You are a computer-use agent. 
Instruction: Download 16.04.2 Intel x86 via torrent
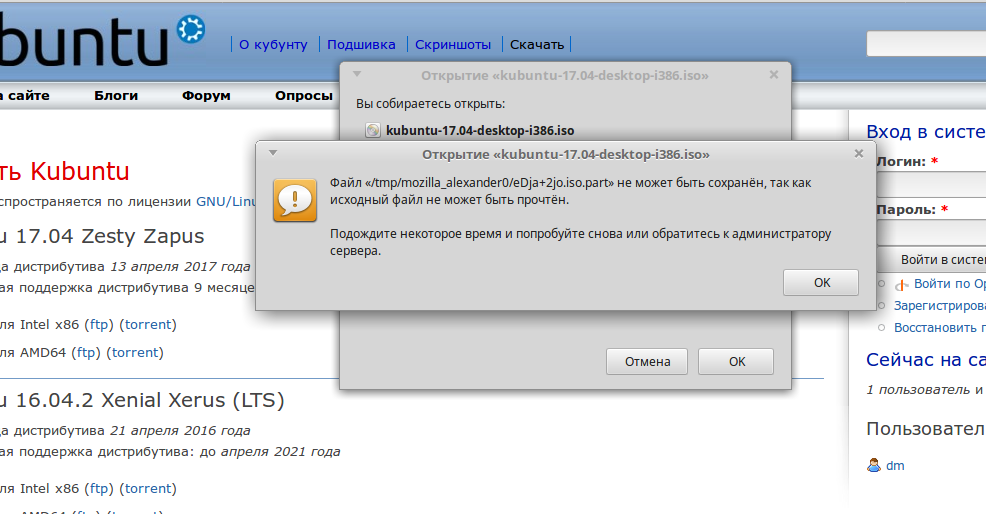tap(148, 488)
